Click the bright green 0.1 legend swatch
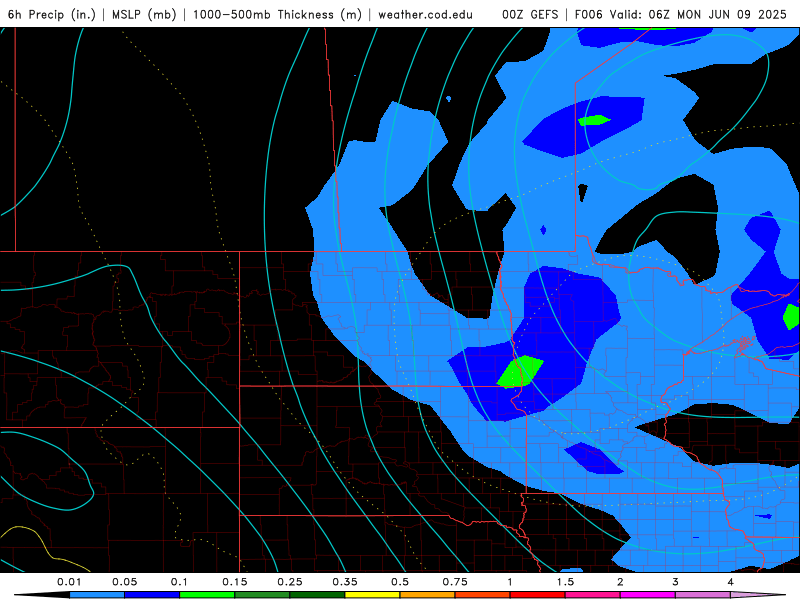Screen dimensions: 800x600 pos(207,595)
